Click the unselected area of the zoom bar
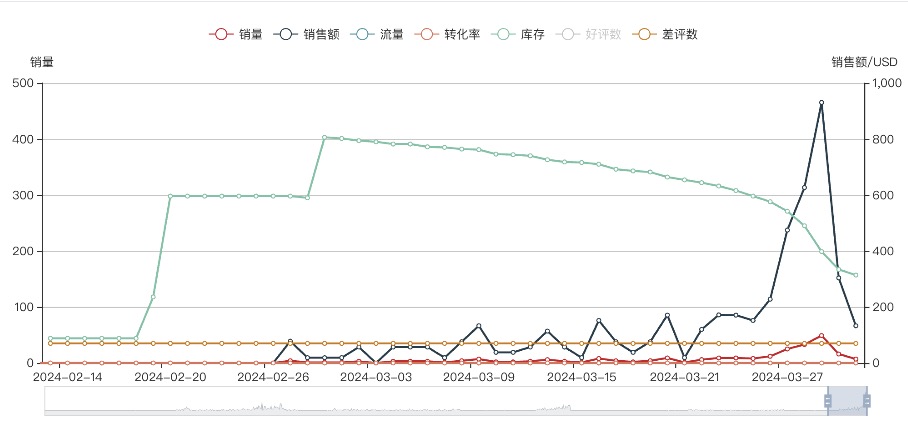 pyautogui.click(x=400, y=400)
